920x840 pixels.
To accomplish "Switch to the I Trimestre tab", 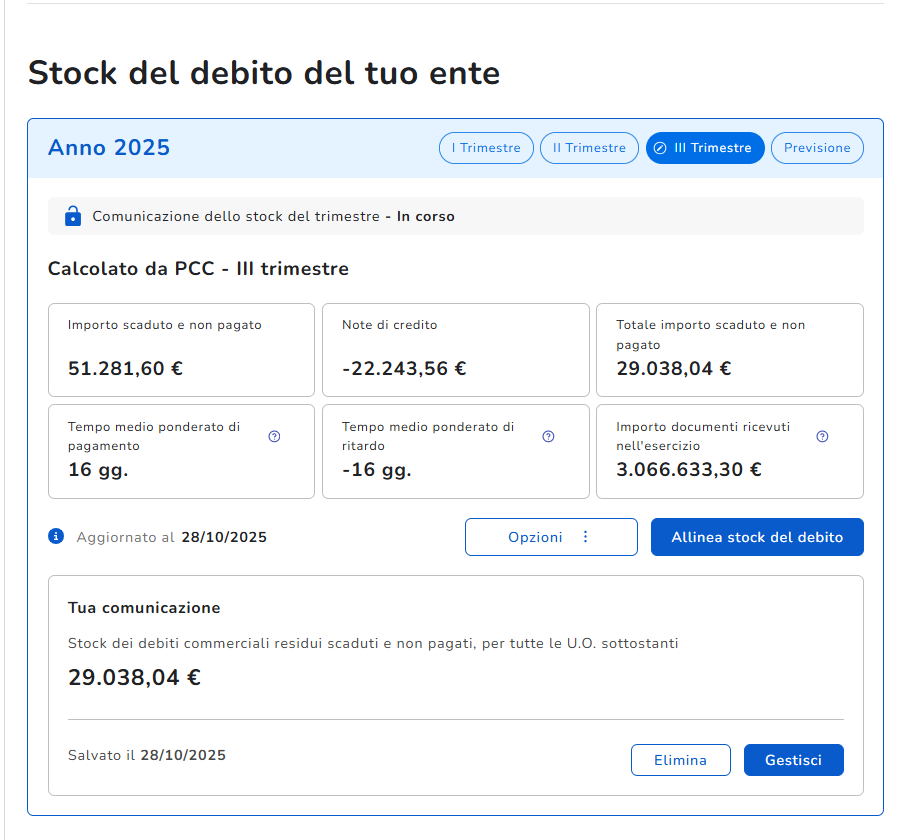I will click(x=486, y=148).
